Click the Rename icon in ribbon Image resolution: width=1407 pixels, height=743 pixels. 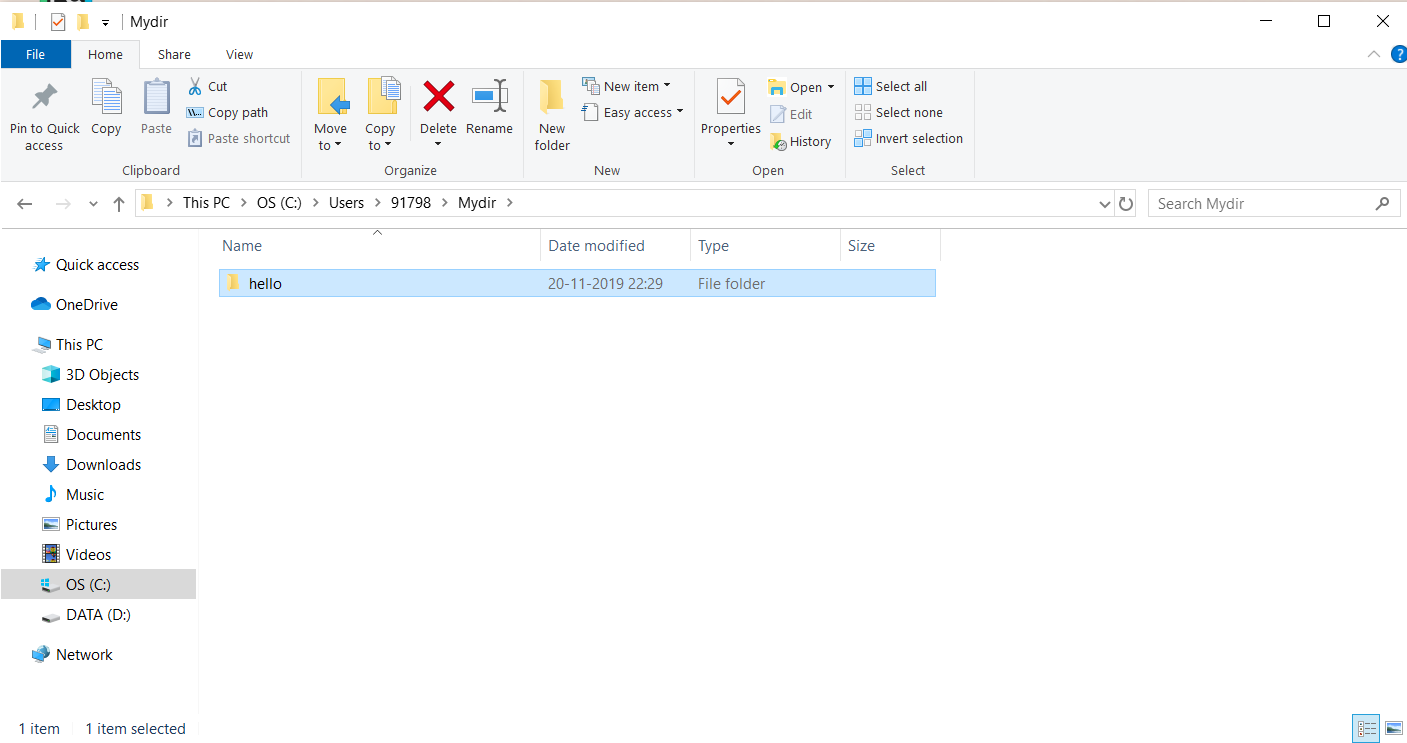pos(489,98)
